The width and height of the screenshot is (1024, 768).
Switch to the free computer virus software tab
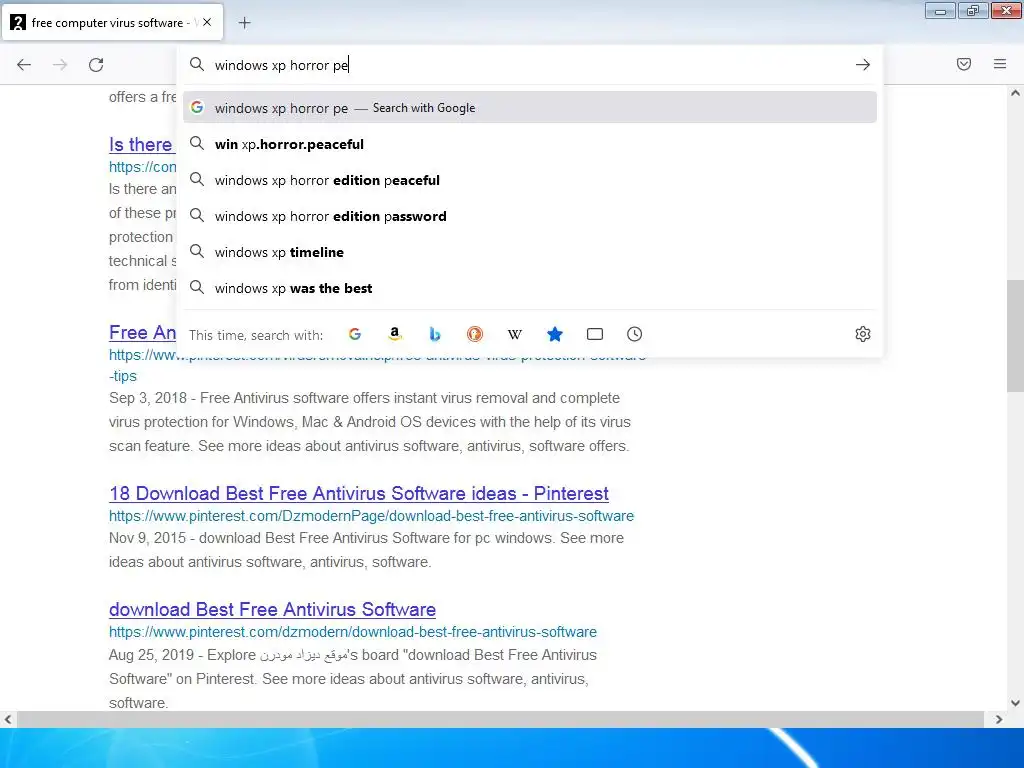coord(112,23)
